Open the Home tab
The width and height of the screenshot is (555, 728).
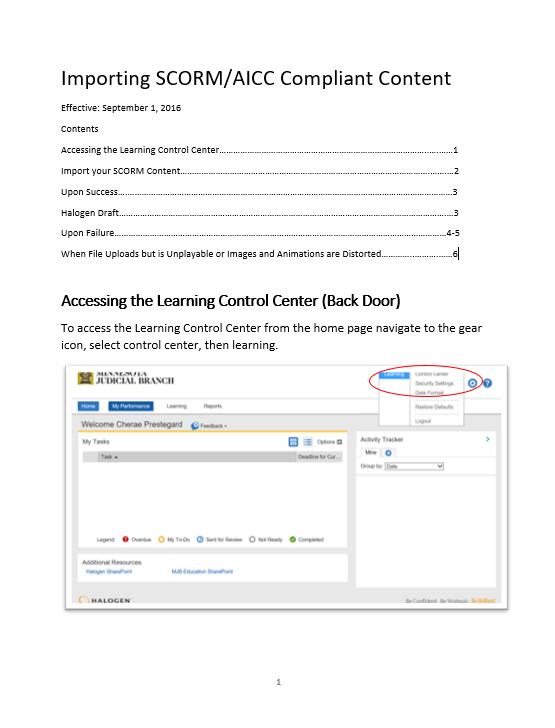[x=88, y=406]
